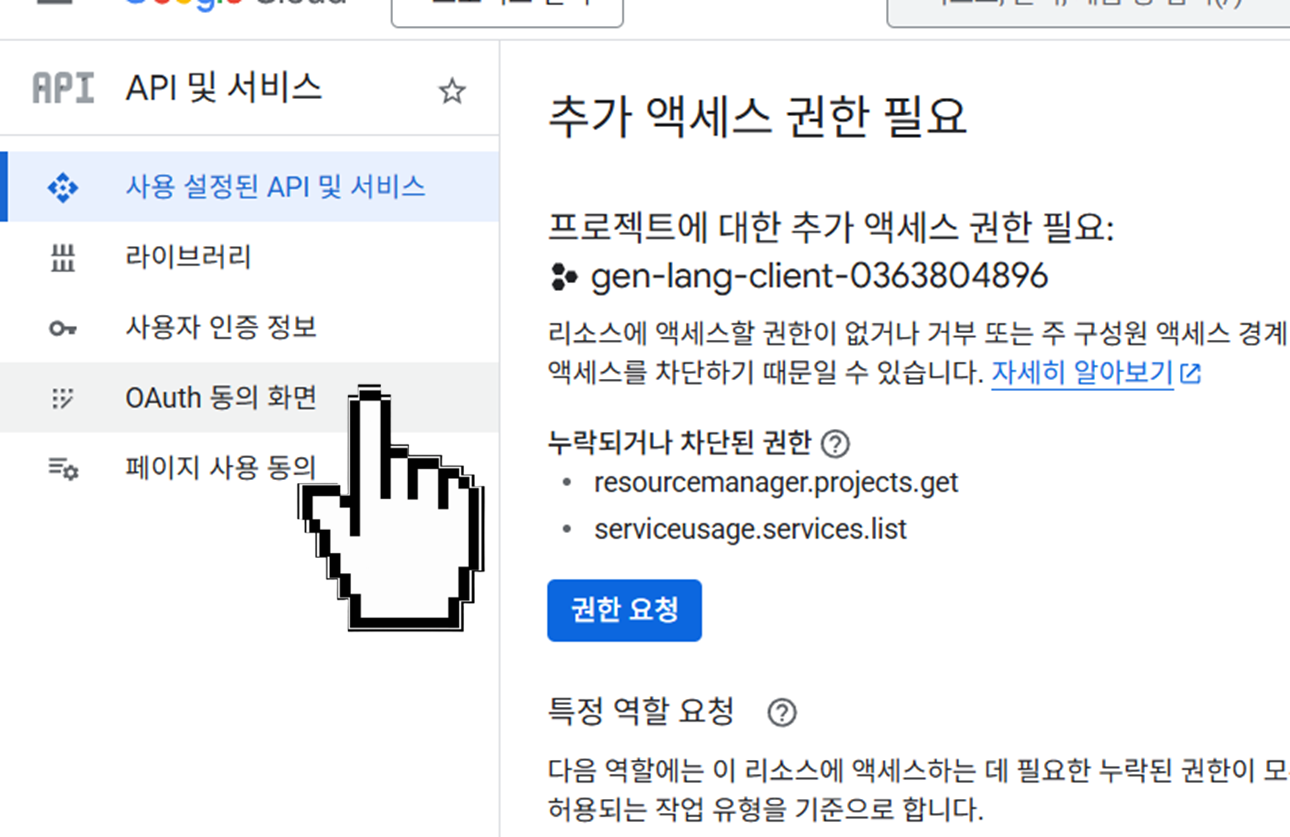The height and width of the screenshot is (837, 1290).
Task: Open the 사용자 인증 정보 menu item
Action: (x=250, y=328)
